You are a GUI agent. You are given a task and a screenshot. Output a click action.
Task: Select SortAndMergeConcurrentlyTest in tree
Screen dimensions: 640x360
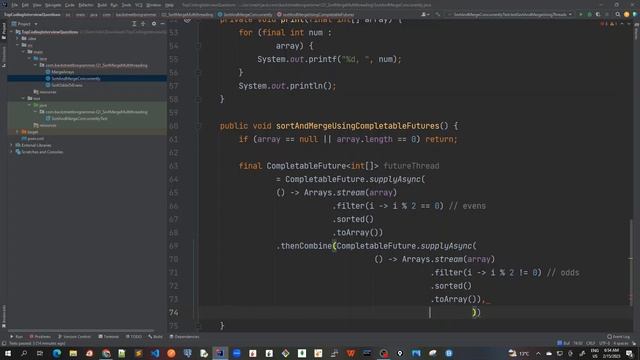click(76, 118)
